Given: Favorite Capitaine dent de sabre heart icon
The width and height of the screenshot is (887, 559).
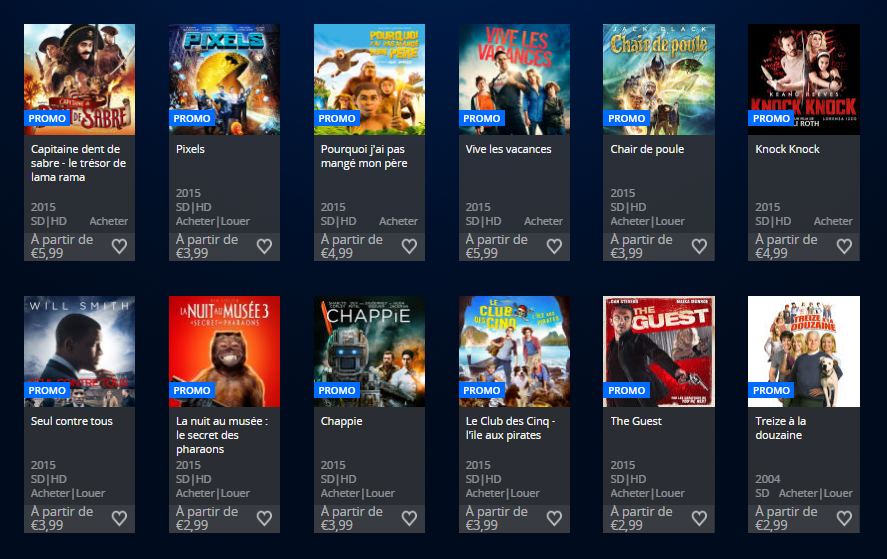Looking at the screenshot, I should [x=119, y=246].
